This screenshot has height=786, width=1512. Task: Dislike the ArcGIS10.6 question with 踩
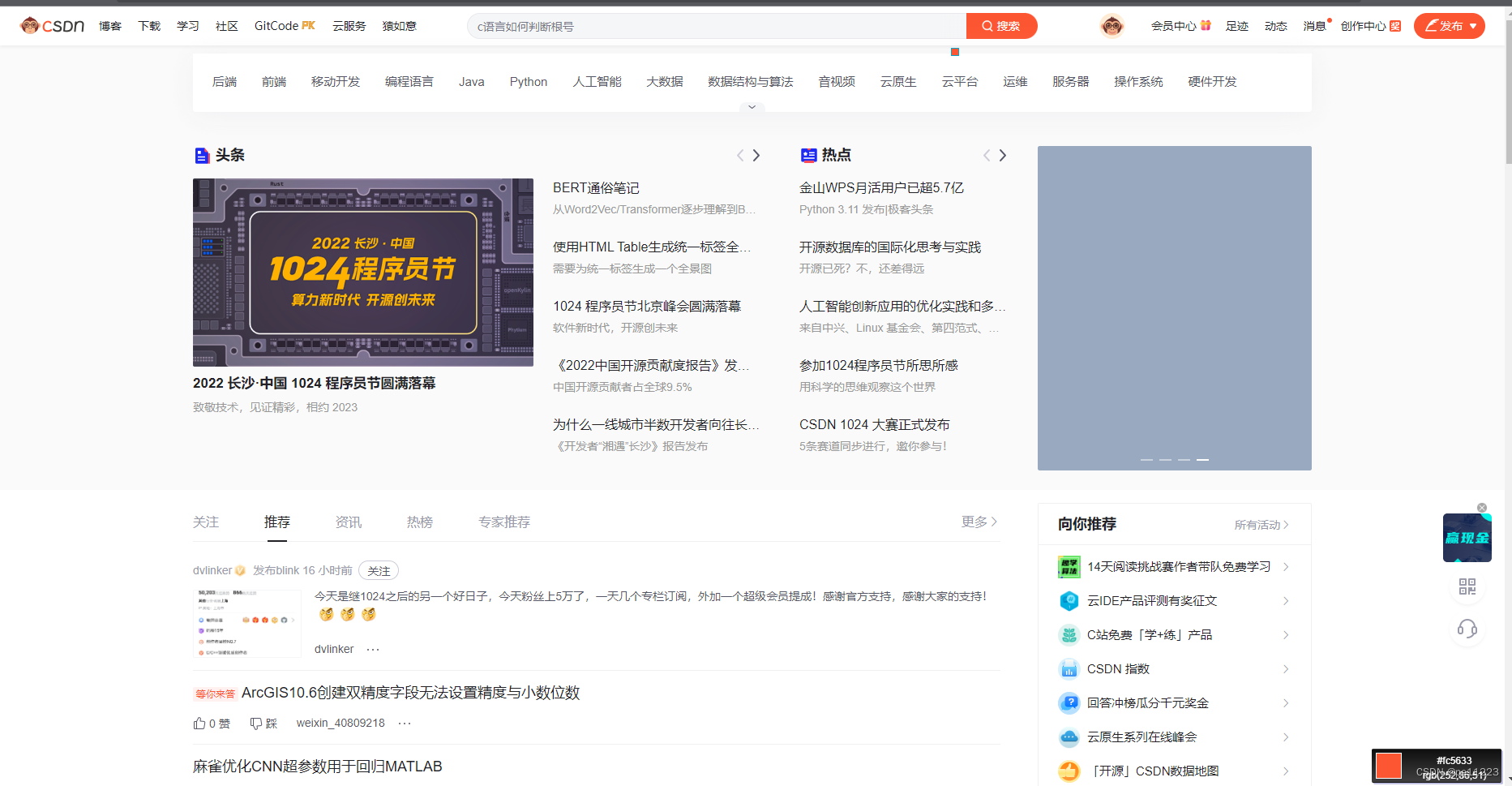coord(263,724)
